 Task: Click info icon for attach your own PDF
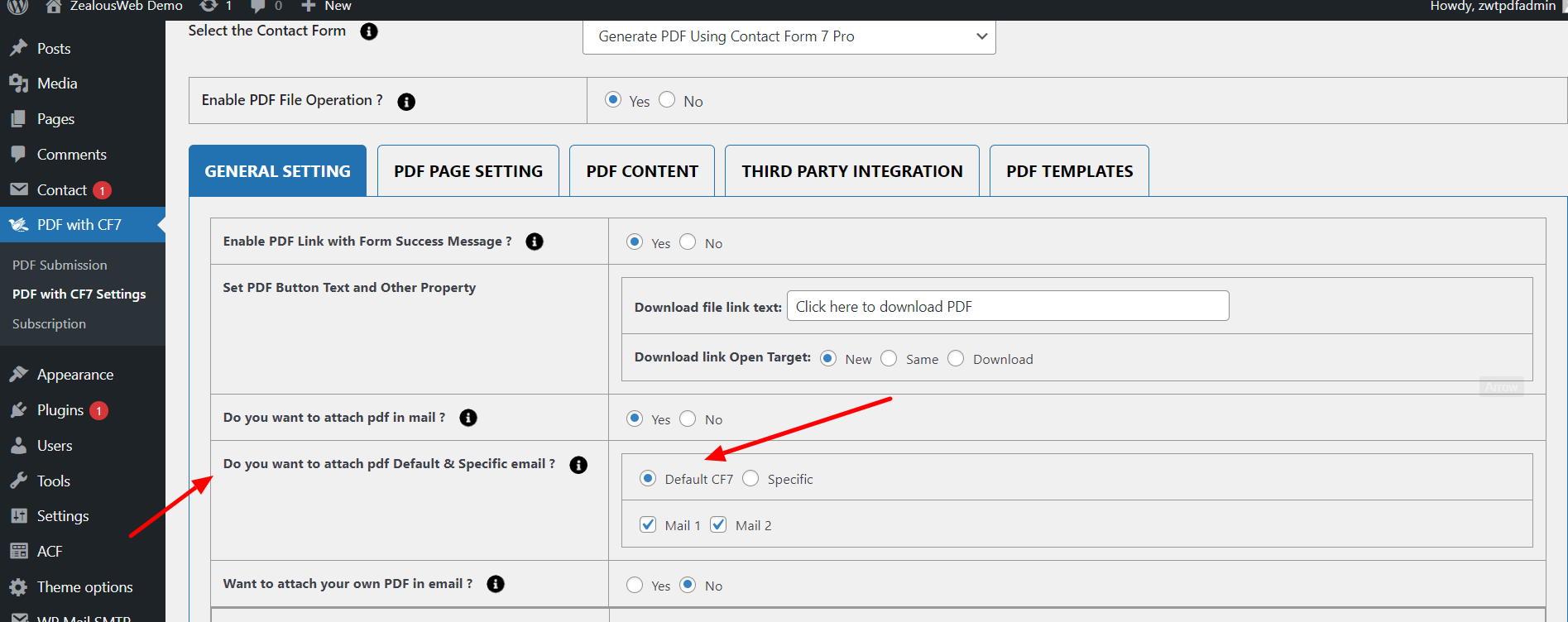[x=496, y=584]
